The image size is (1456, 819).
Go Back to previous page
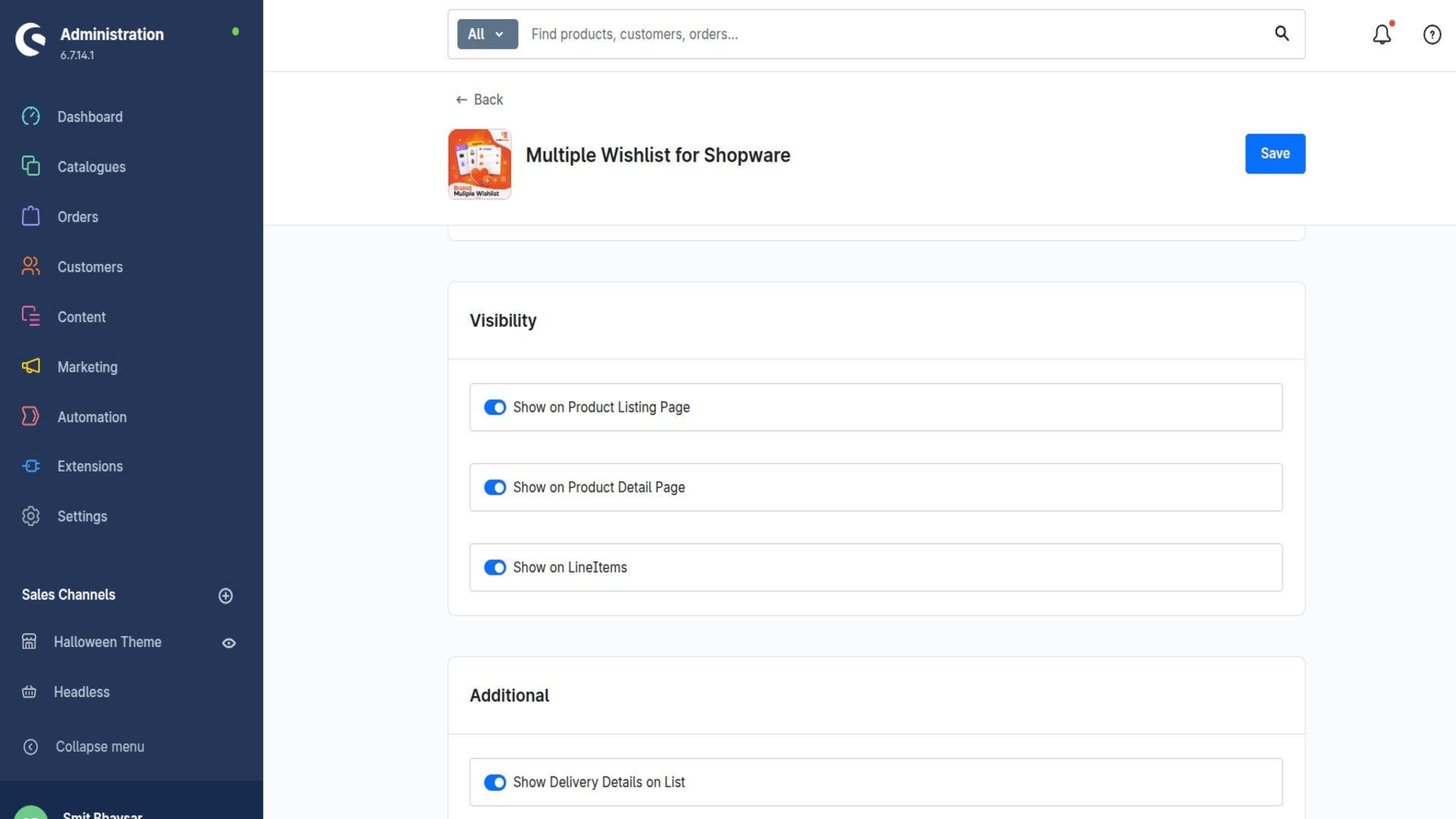[479, 99]
